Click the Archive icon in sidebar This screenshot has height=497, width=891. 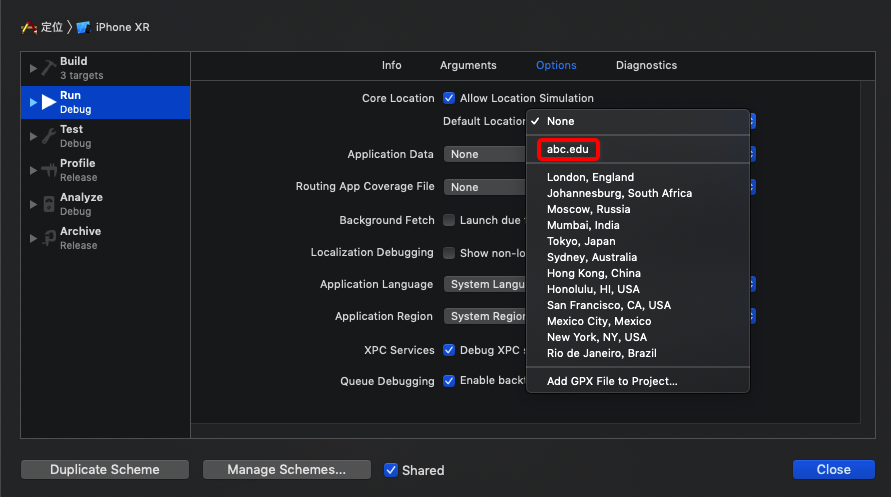point(49,238)
